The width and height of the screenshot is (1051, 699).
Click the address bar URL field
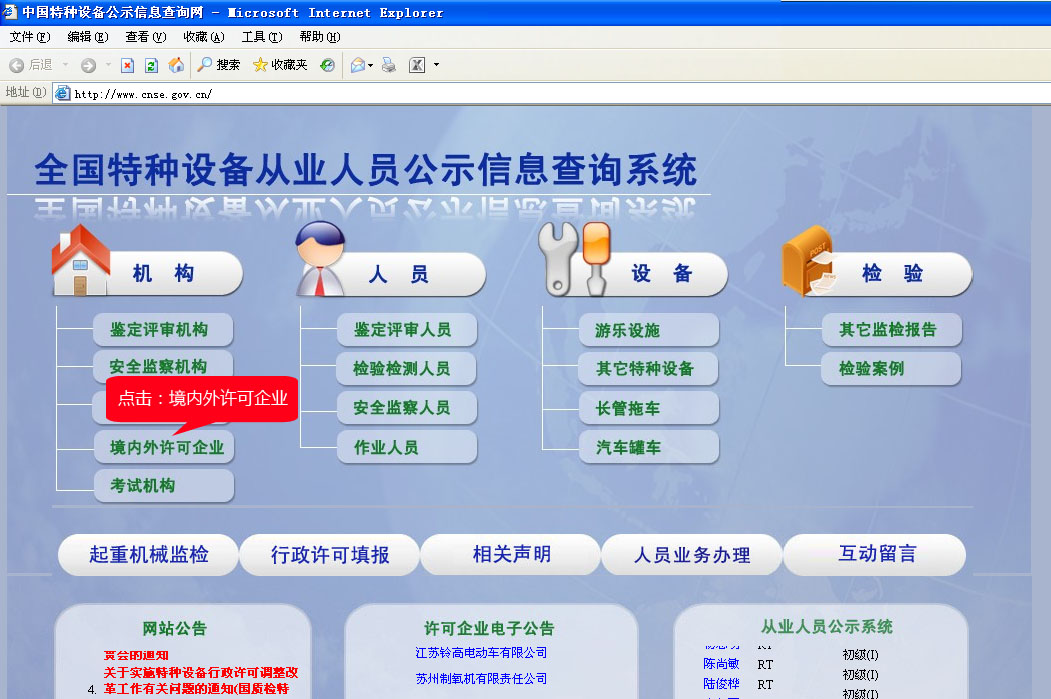tap(500, 93)
